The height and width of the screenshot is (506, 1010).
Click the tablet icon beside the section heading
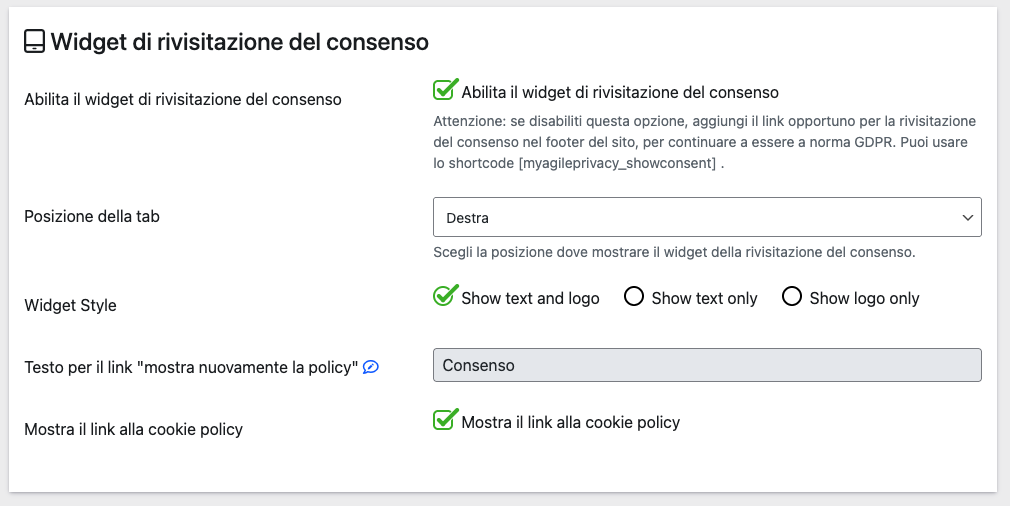[34, 42]
